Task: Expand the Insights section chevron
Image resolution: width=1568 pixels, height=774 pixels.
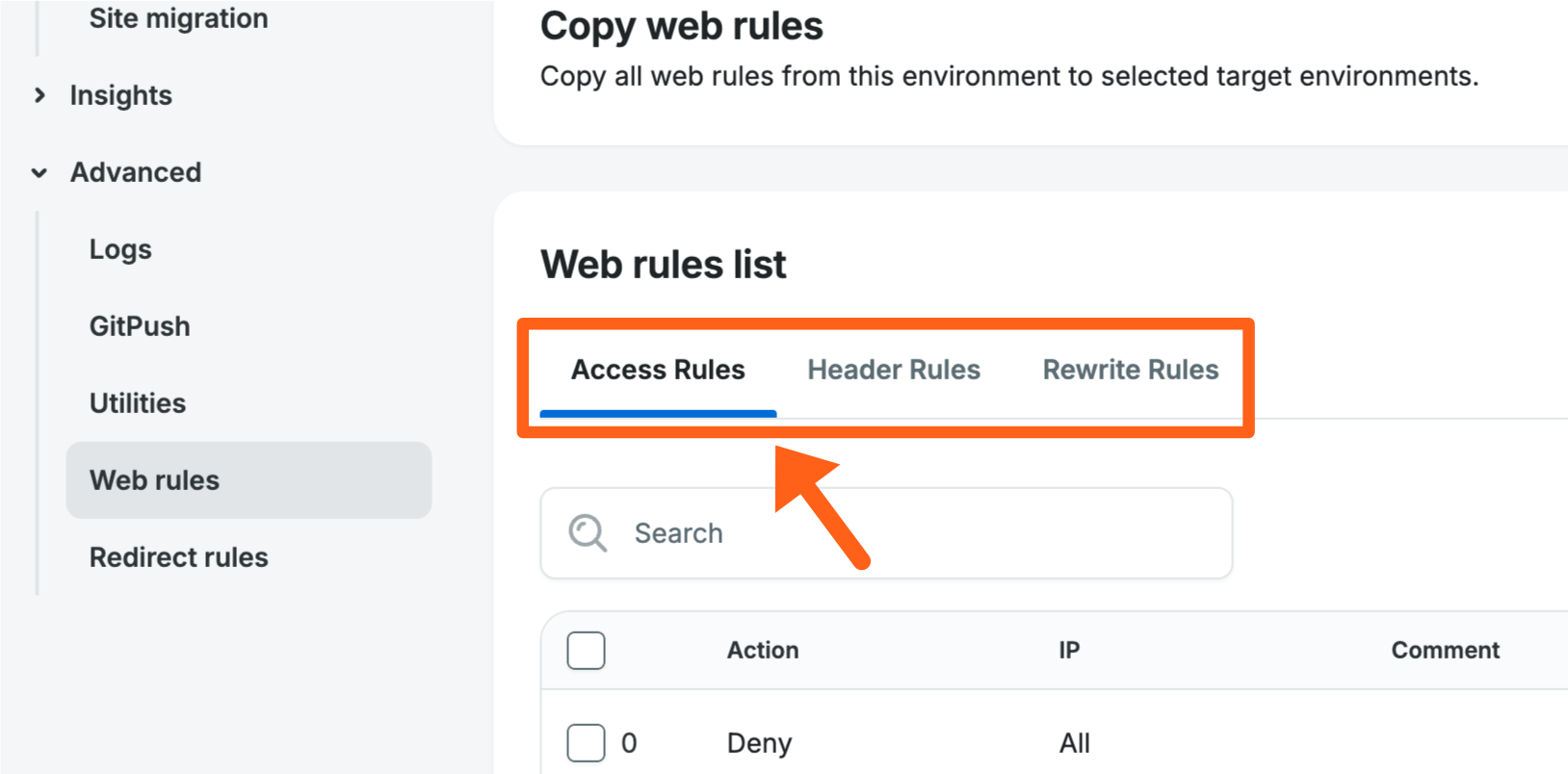Action: pos(39,95)
